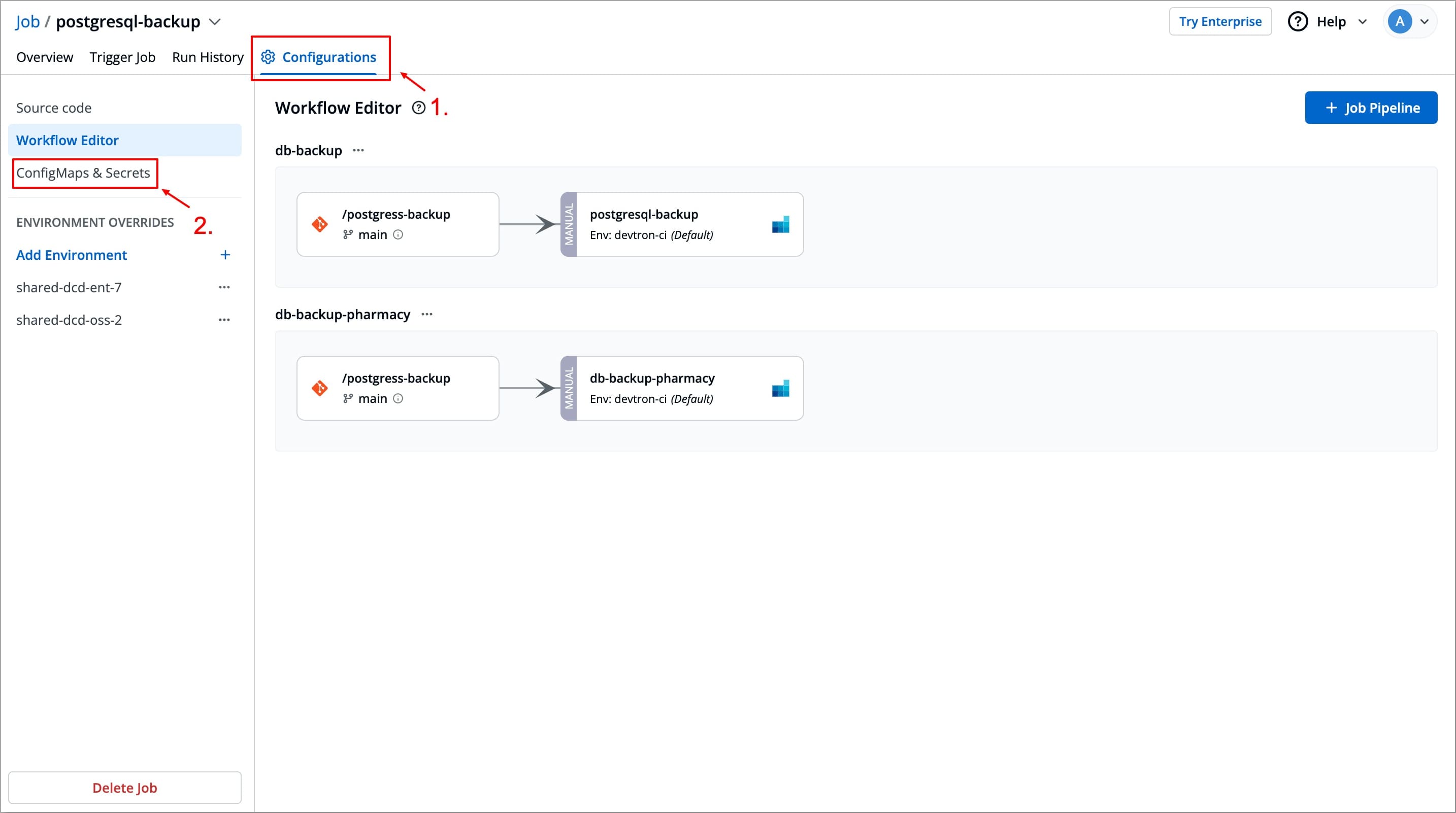Open the Trigger Job tab
Viewport: 1456px width, 813px height.
(122, 57)
